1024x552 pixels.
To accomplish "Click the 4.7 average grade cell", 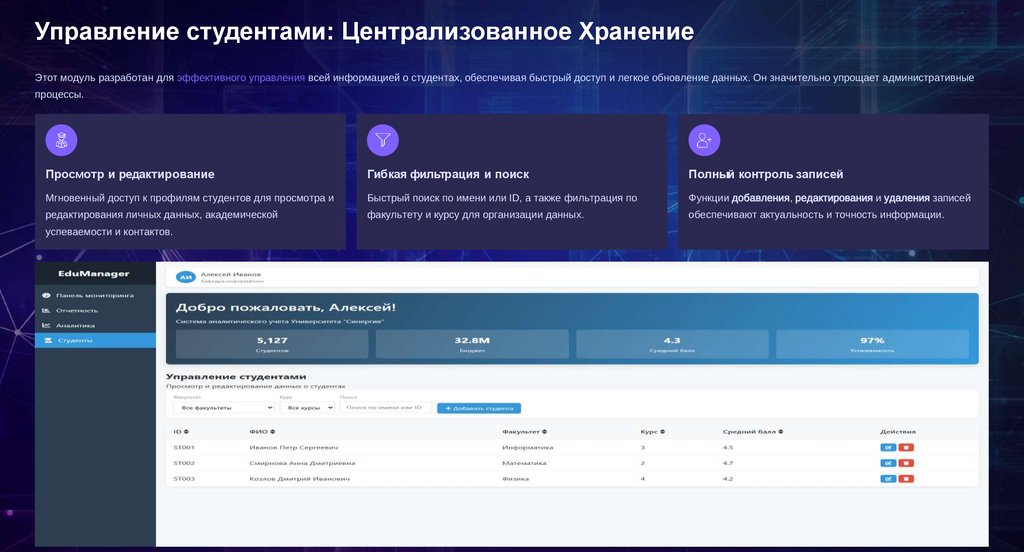I will [x=728, y=463].
